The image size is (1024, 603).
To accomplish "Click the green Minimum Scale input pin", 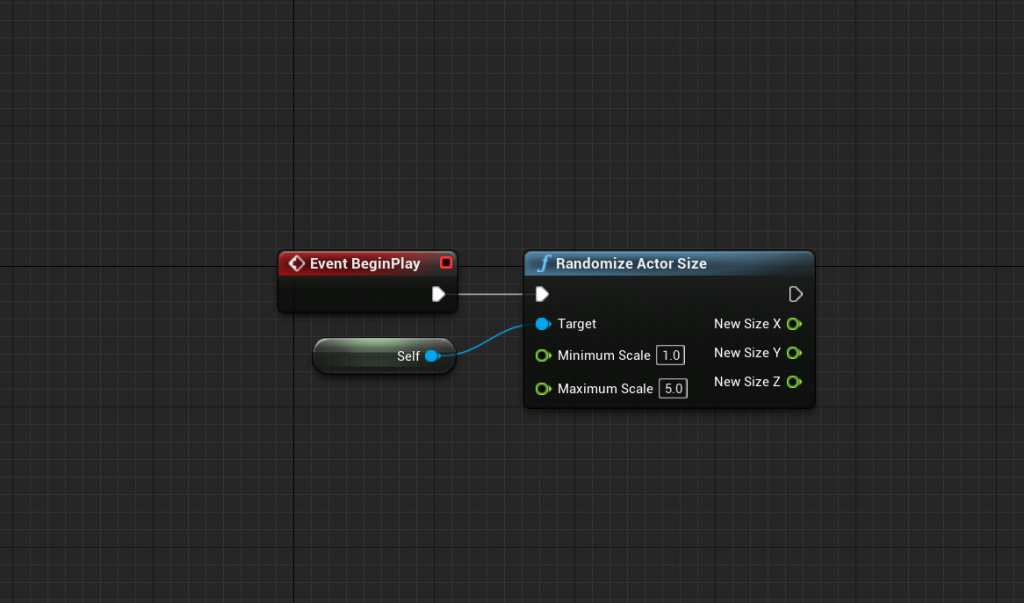I will tap(542, 355).
